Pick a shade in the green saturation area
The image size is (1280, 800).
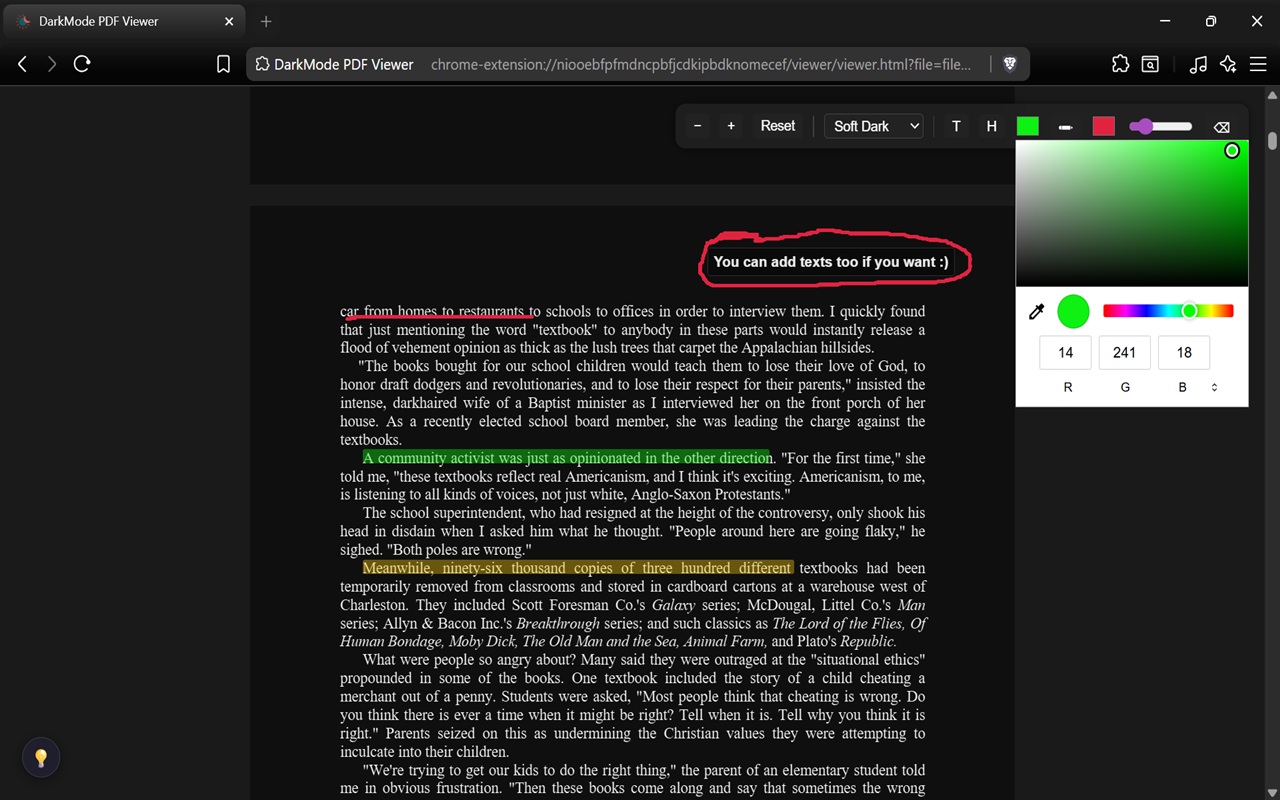pyautogui.click(x=1132, y=213)
